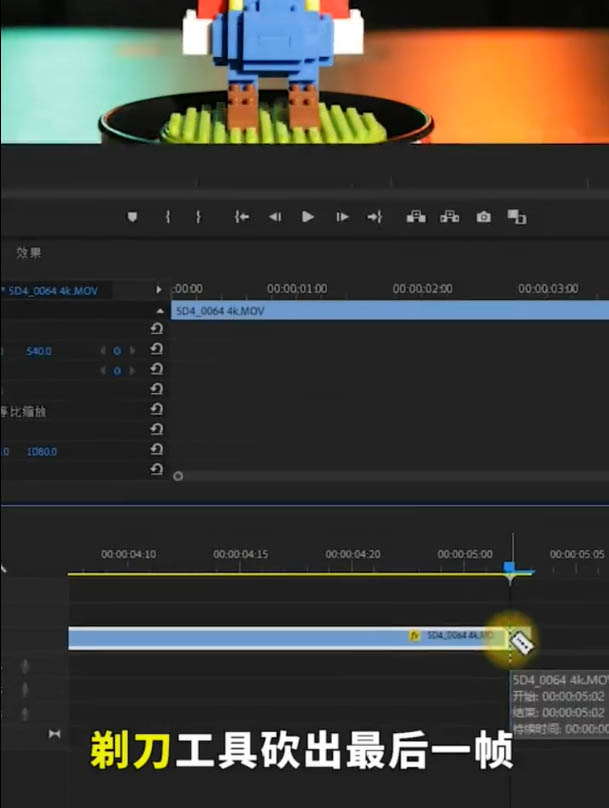The image size is (609, 808).
Task: Click the 00:00:01:00 mark on effect controls ruler
Action: coord(297,289)
